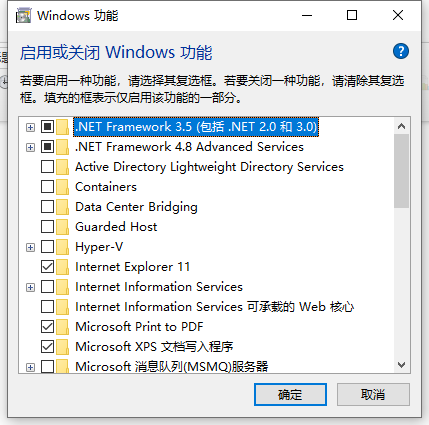Click the Windows Features title bar icon
Viewport: 429px width, 425px height.
23,16
